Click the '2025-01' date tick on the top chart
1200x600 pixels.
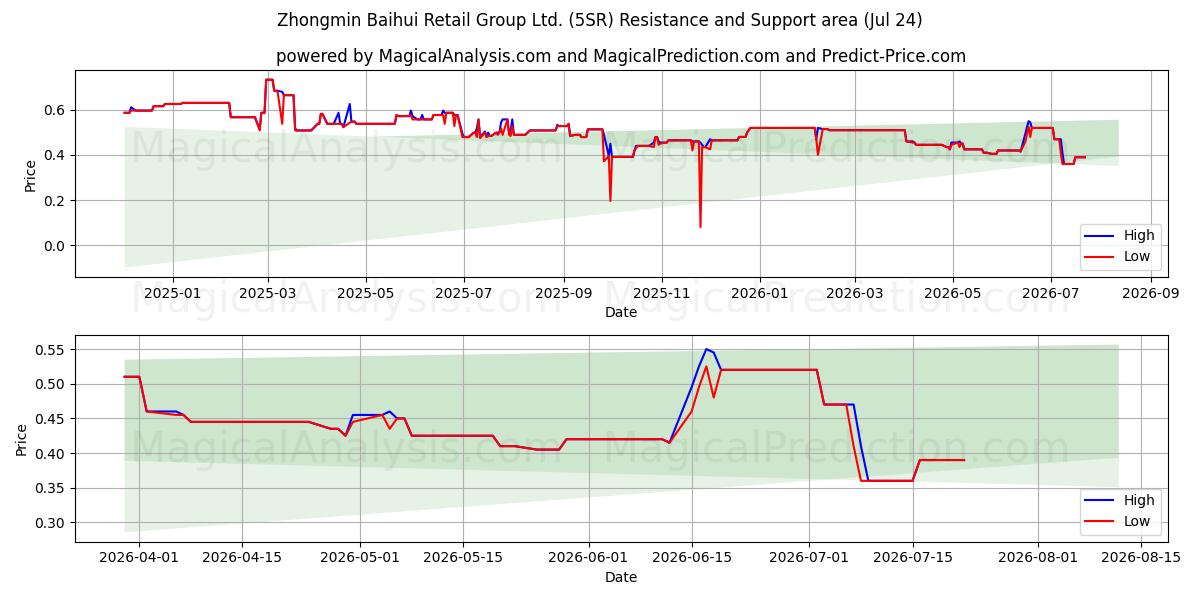173,293
